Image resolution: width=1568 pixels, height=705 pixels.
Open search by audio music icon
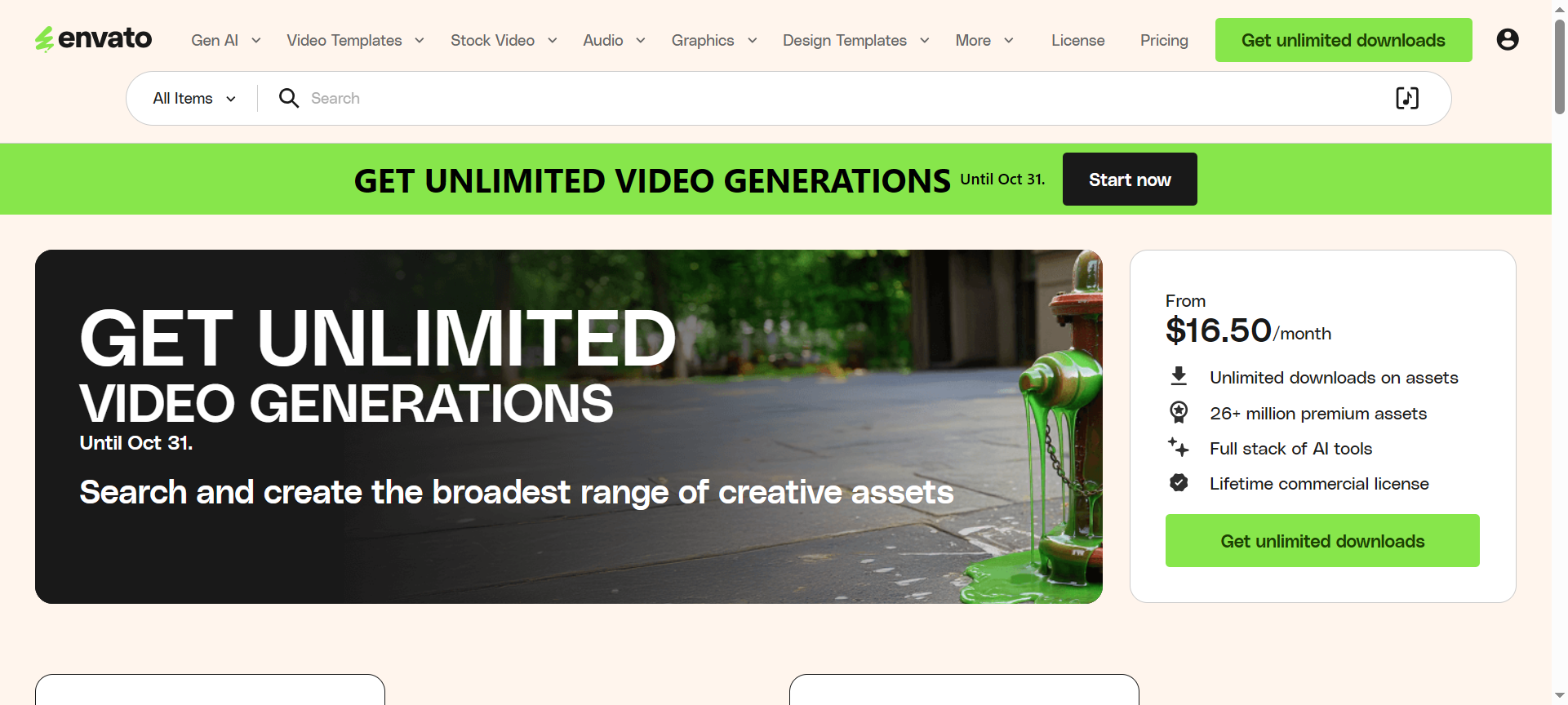coord(1407,98)
